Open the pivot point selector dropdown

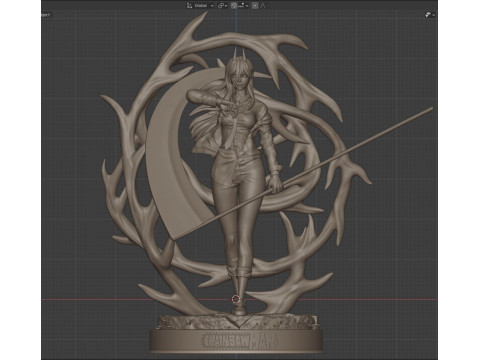(223, 6)
